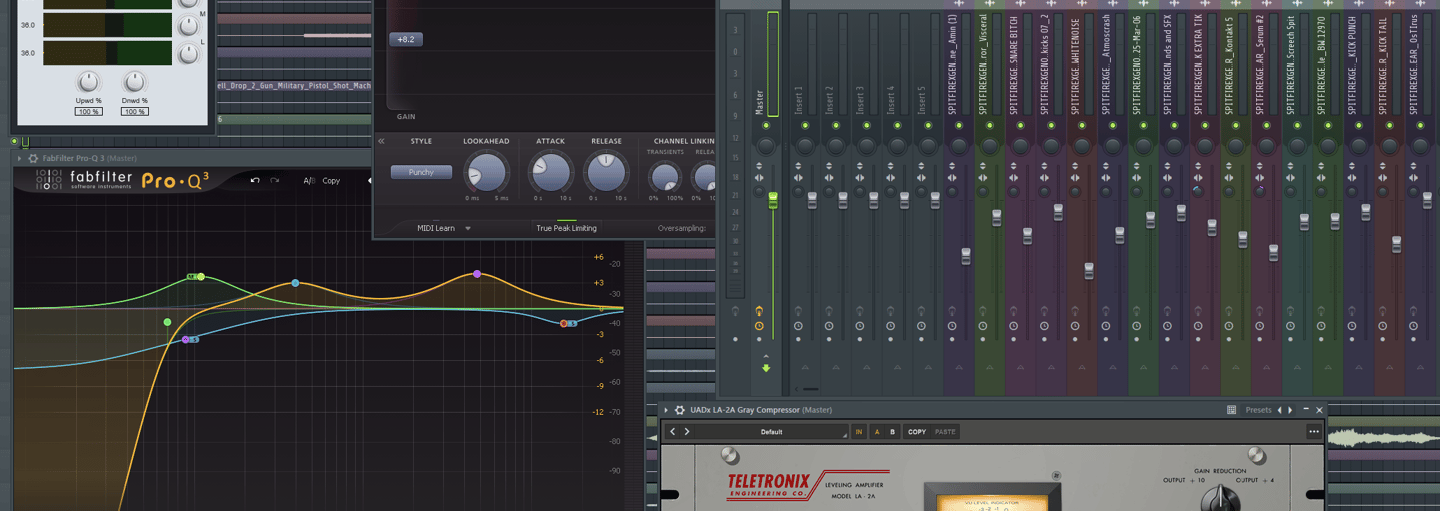Adjust the Master track volume fader
The image size is (1440, 511).
773,201
